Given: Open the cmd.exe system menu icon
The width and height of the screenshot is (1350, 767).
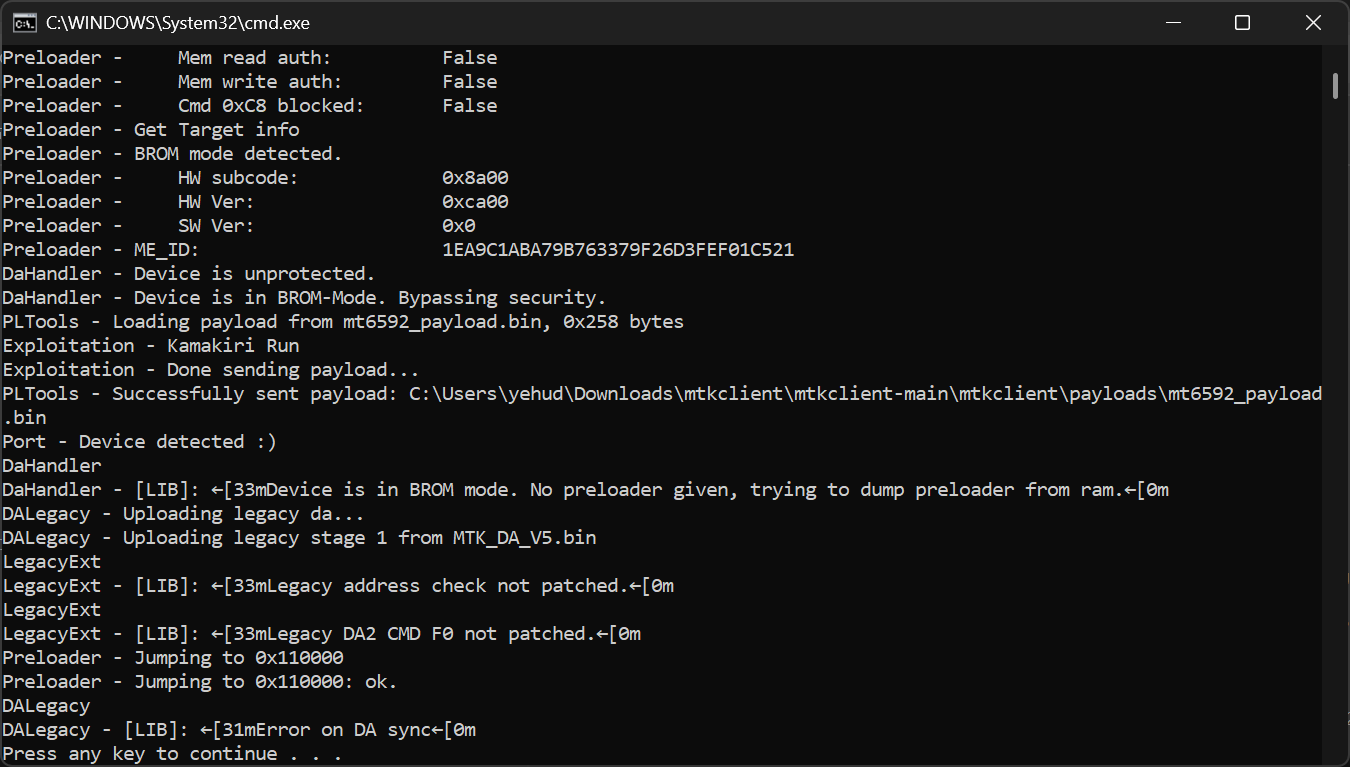Looking at the screenshot, I should (25, 22).
